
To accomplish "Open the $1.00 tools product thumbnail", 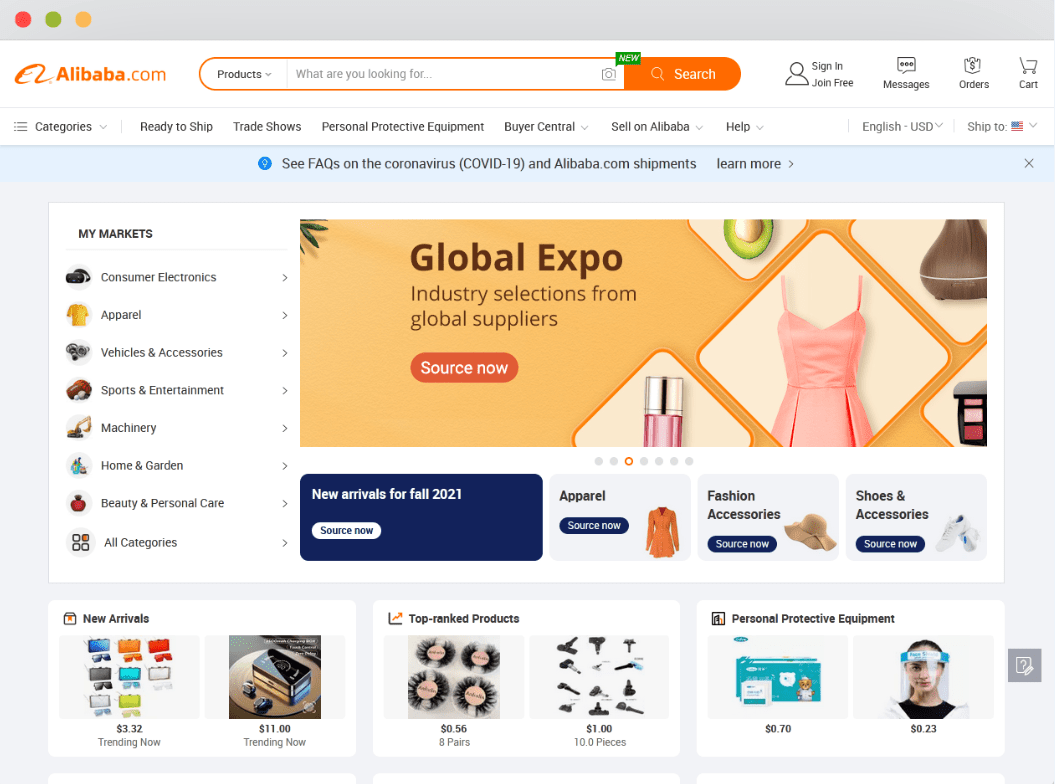I will pos(599,677).
